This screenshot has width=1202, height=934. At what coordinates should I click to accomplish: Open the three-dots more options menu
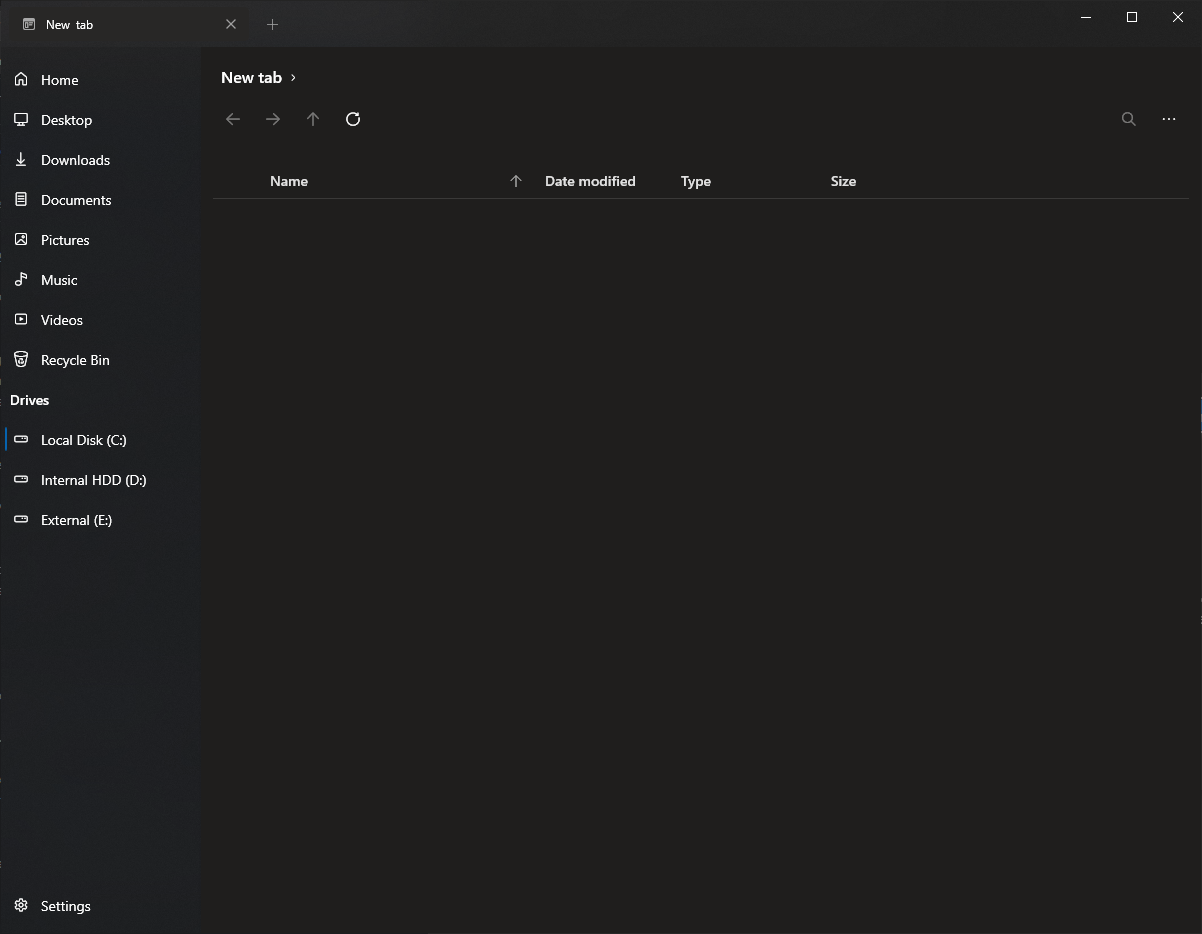[1169, 119]
